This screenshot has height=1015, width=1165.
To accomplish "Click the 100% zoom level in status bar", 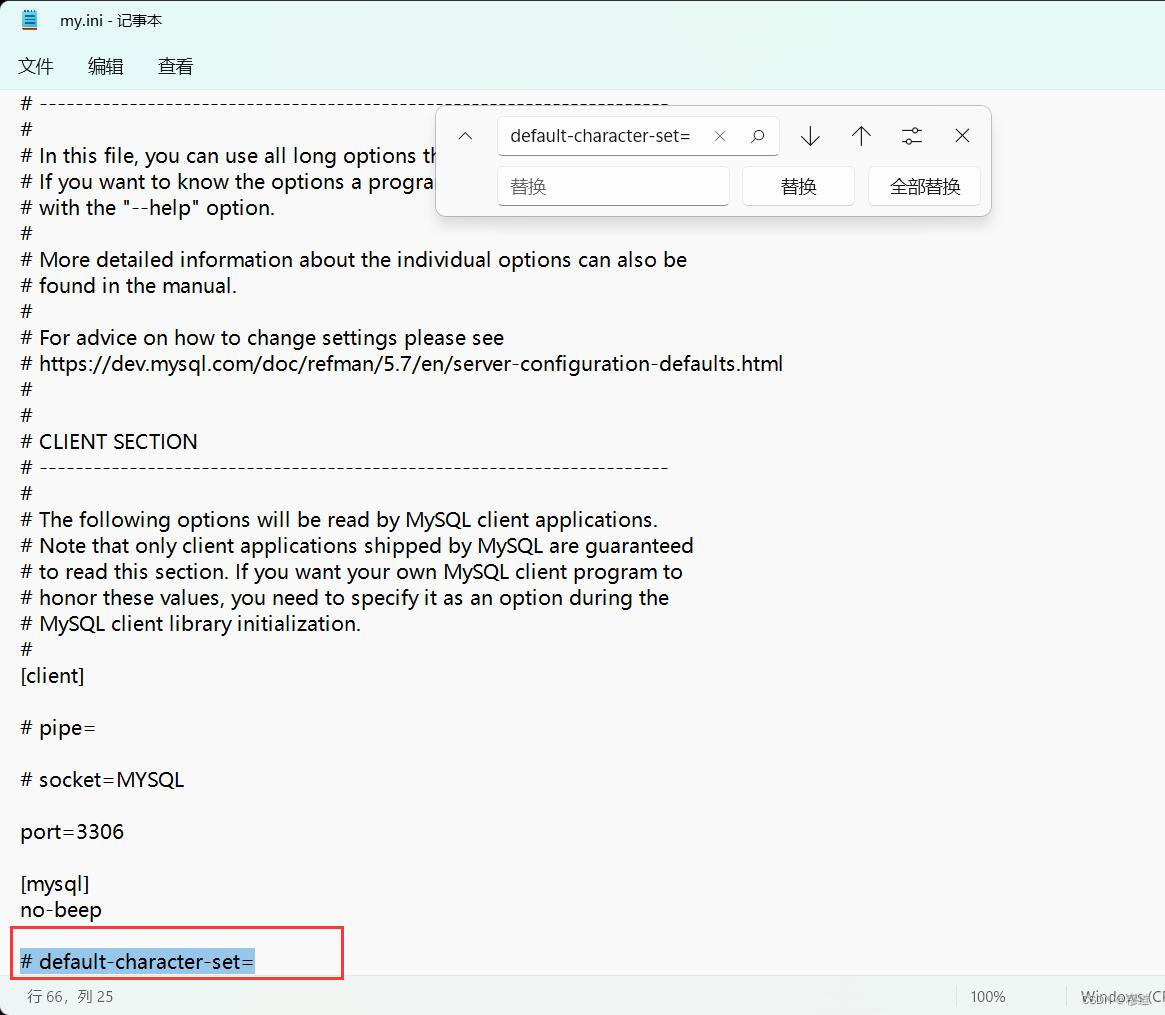I will 987,996.
